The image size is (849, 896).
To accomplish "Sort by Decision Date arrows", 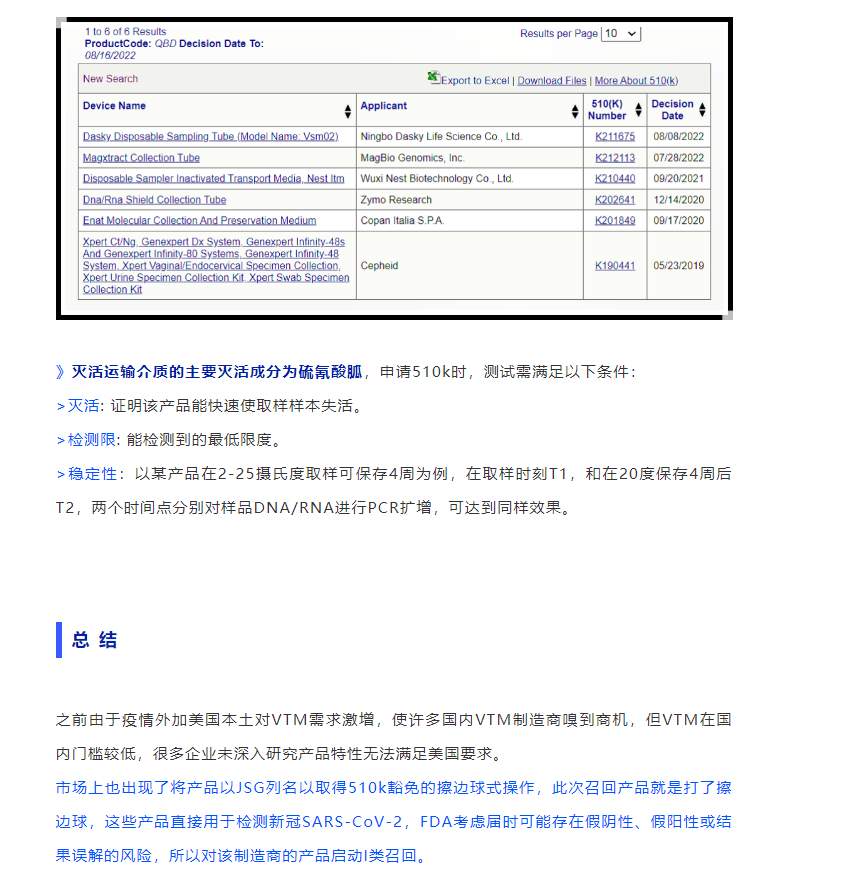I will (x=702, y=109).
